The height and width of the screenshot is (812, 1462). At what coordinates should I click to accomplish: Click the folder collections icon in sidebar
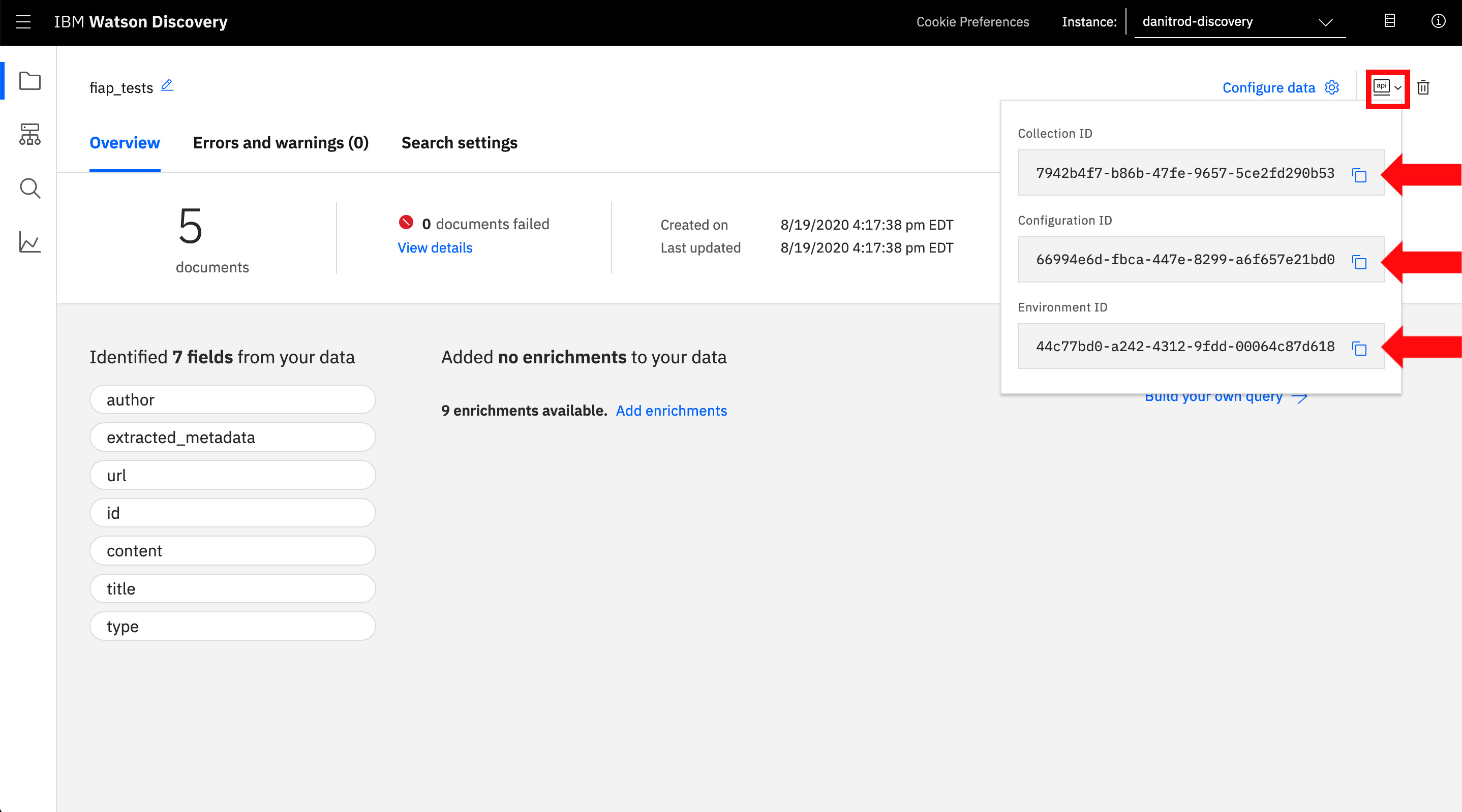click(29, 81)
